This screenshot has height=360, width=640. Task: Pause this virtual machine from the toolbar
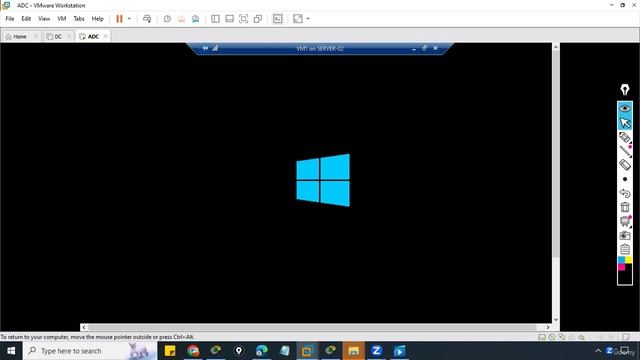pos(119,19)
